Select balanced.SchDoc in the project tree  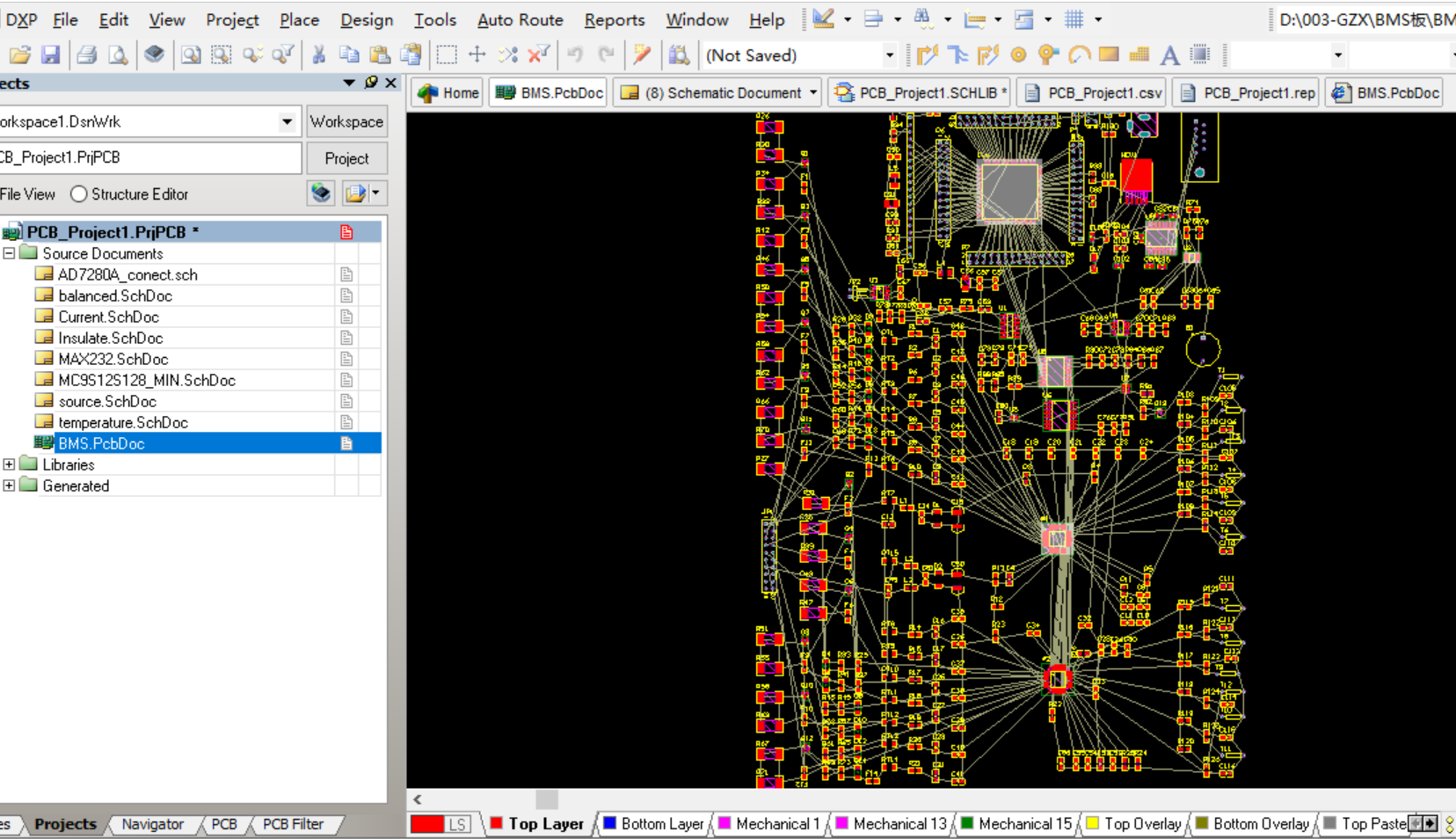(x=115, y=295)
